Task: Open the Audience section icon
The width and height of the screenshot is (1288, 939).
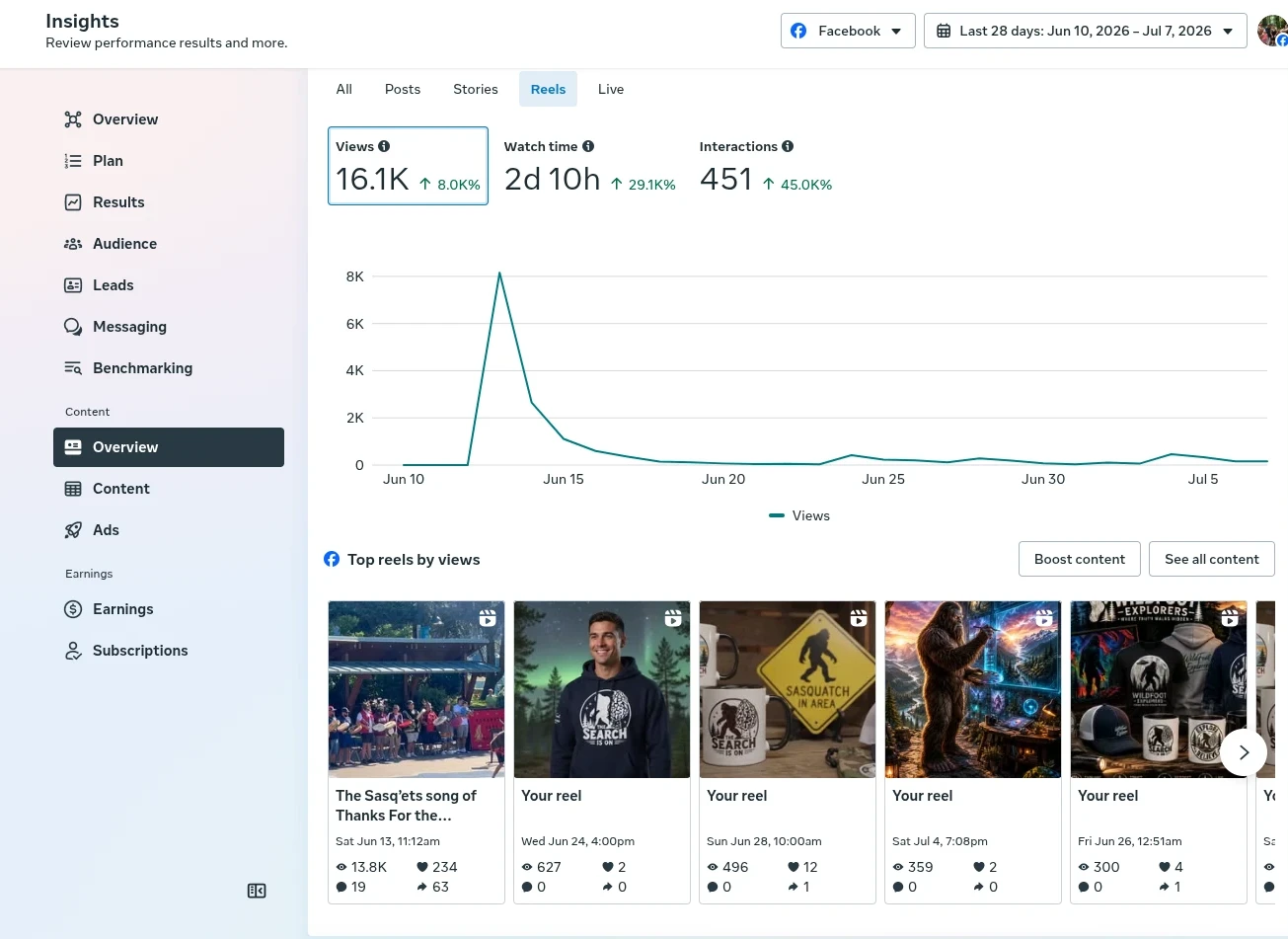Action: click(x=73, y=244)
